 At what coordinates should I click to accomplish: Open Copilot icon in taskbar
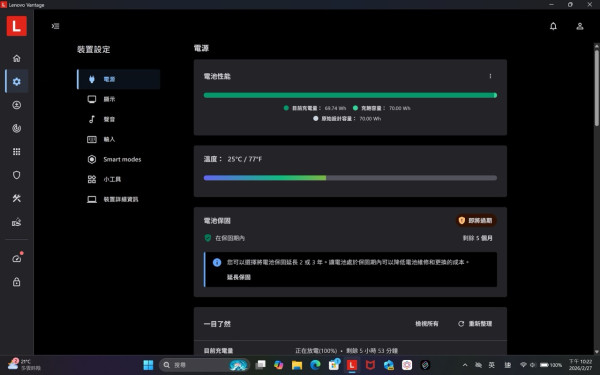tap(279, 365)
